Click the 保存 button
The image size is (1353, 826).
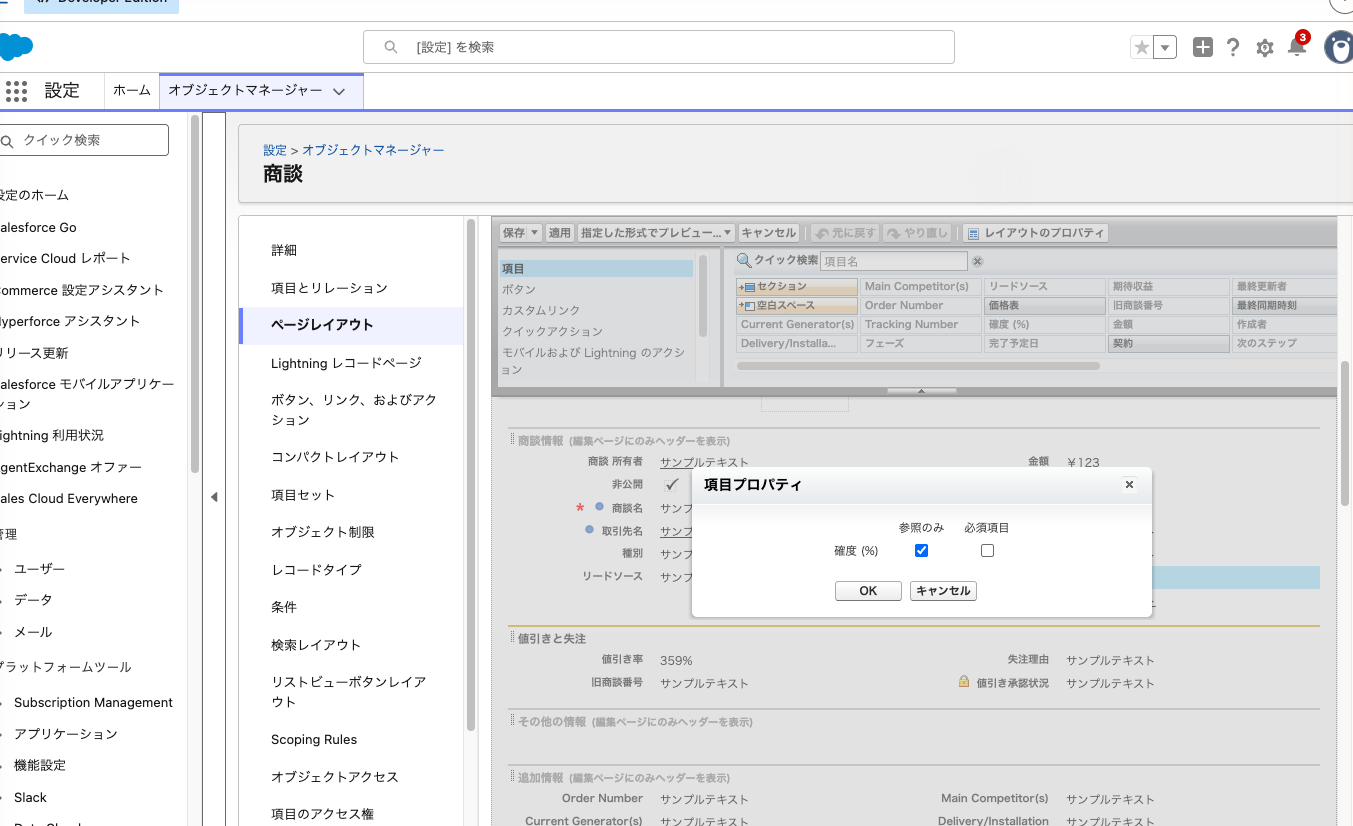(514, 233)
